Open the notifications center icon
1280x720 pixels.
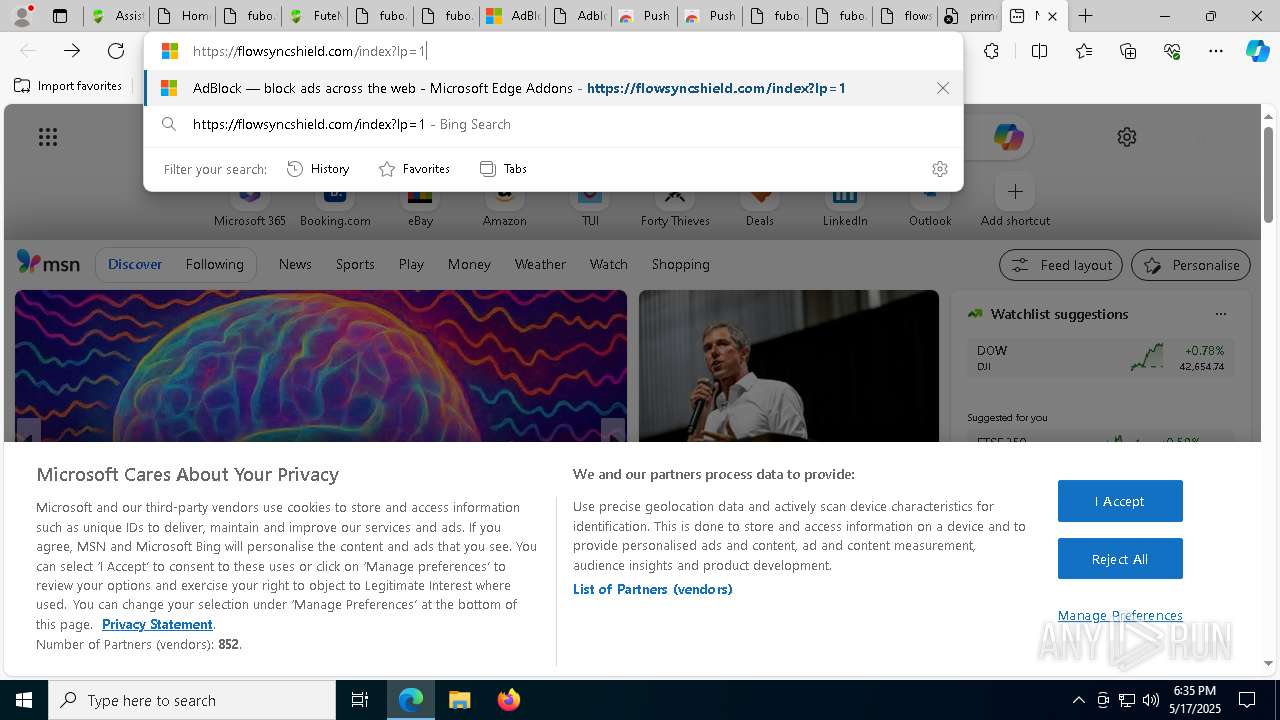click(1247, 700)
